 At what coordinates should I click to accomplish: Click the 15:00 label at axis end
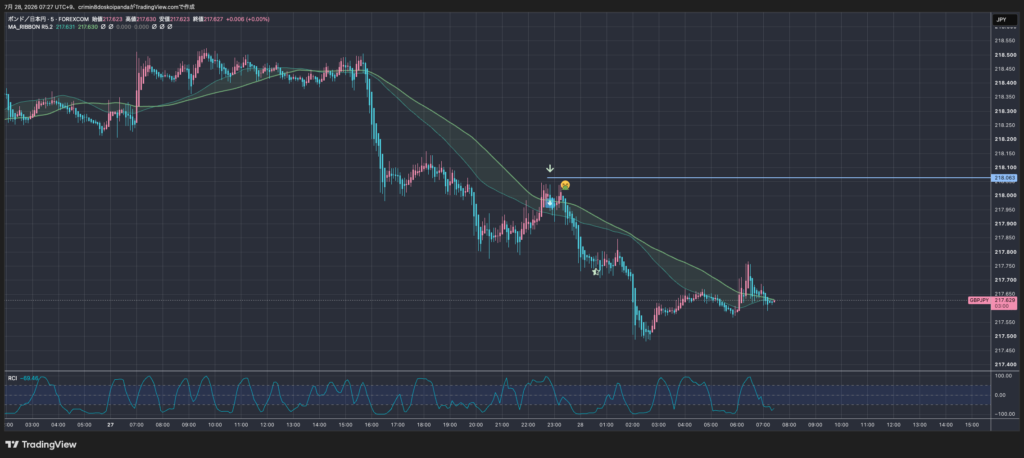click(971, 425)
